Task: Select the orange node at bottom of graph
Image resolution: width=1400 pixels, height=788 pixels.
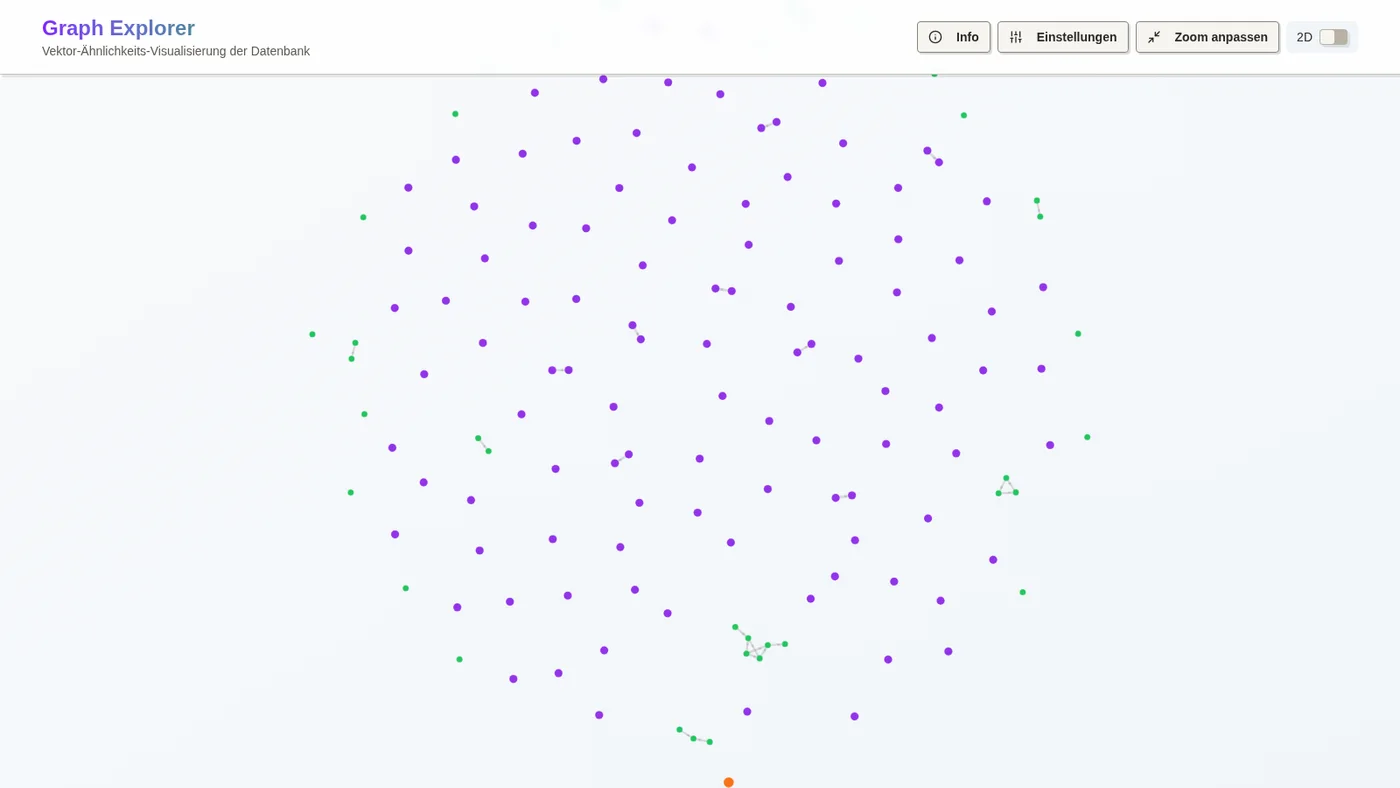Action: click(x=729, y=782)
